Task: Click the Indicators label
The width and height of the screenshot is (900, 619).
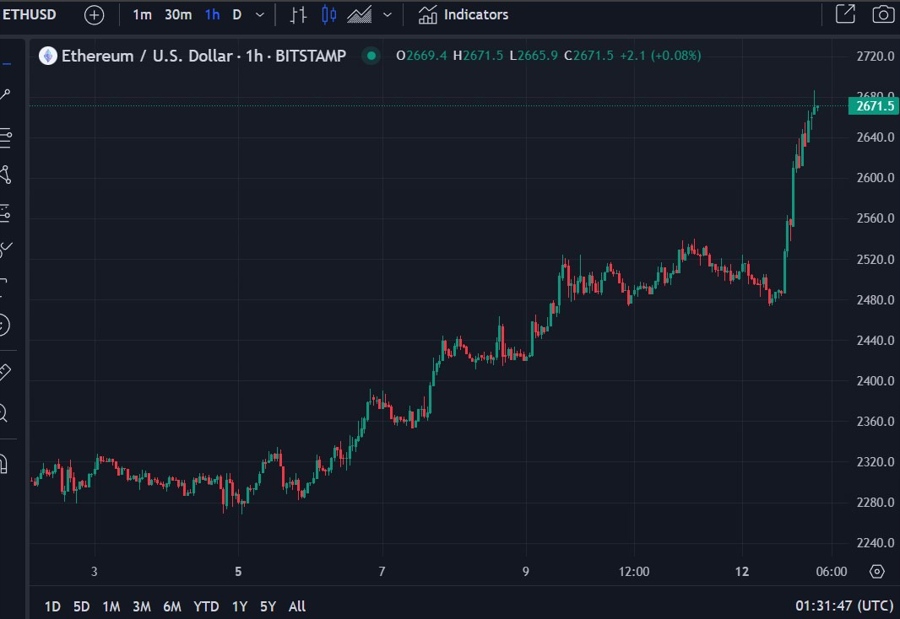Action: coord(476,15)
